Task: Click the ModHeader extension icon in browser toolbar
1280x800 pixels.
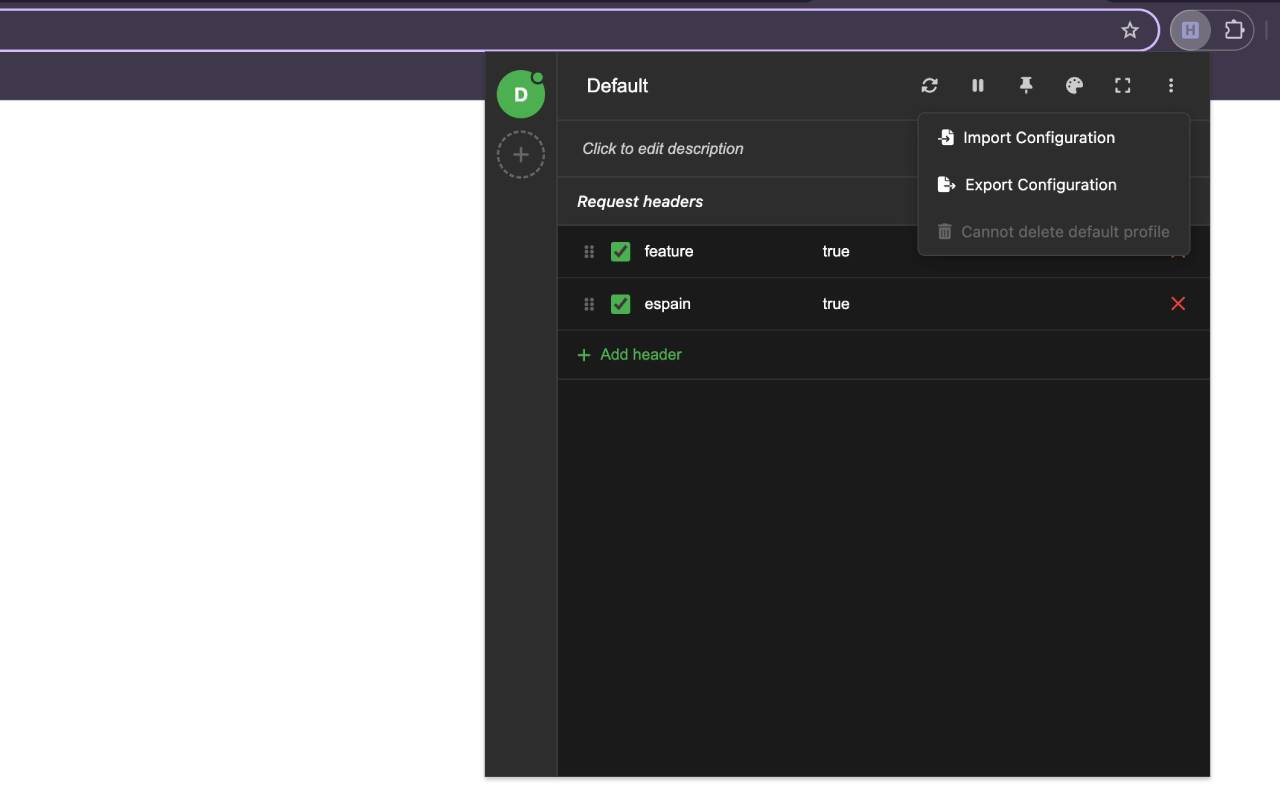Action: coord(1190,30)
